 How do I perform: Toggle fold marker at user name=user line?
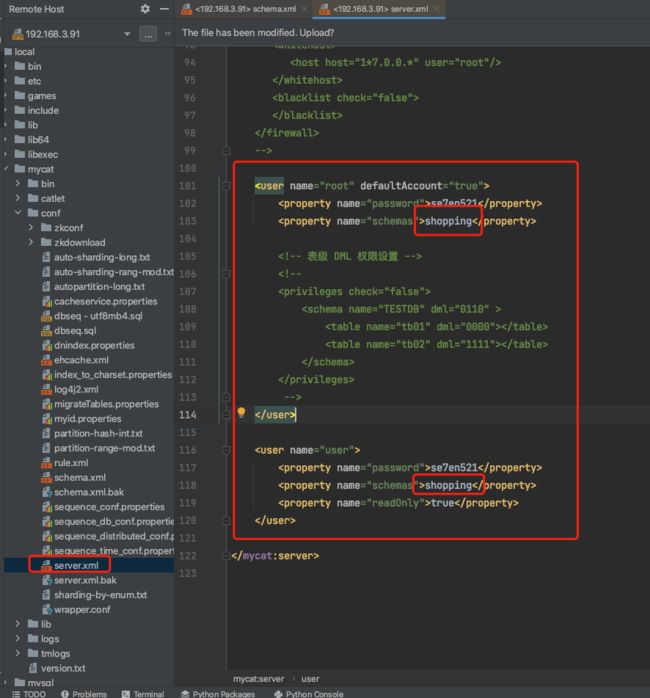click(226, 450)
